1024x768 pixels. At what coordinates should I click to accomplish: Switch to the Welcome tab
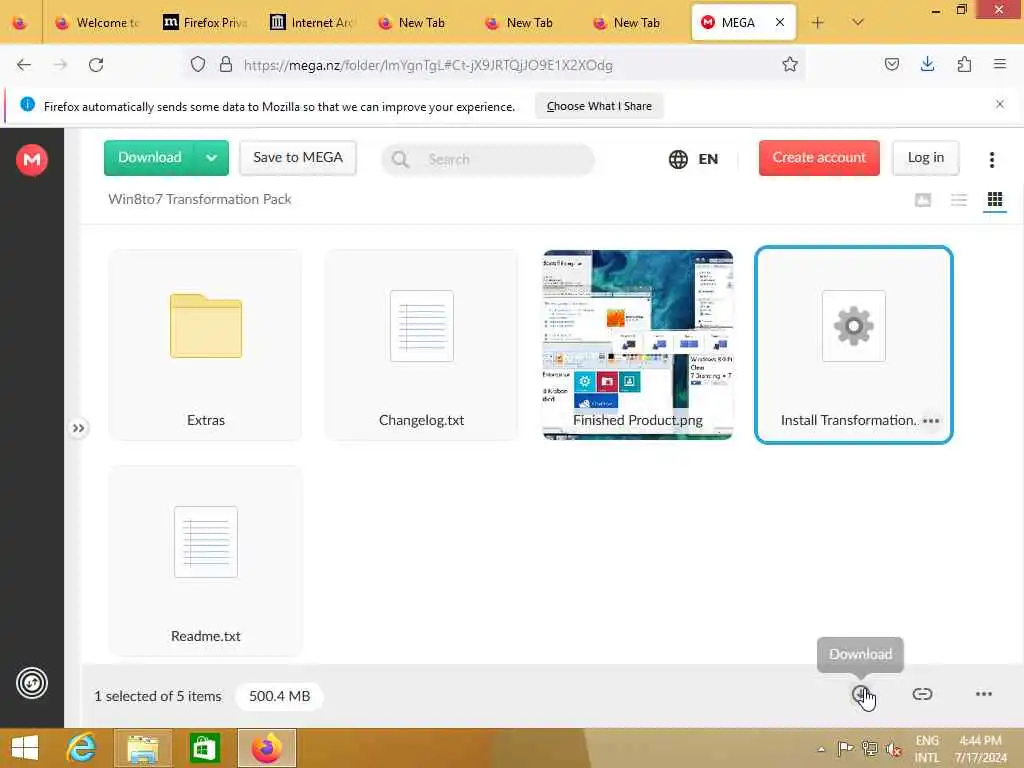point(97,23)
